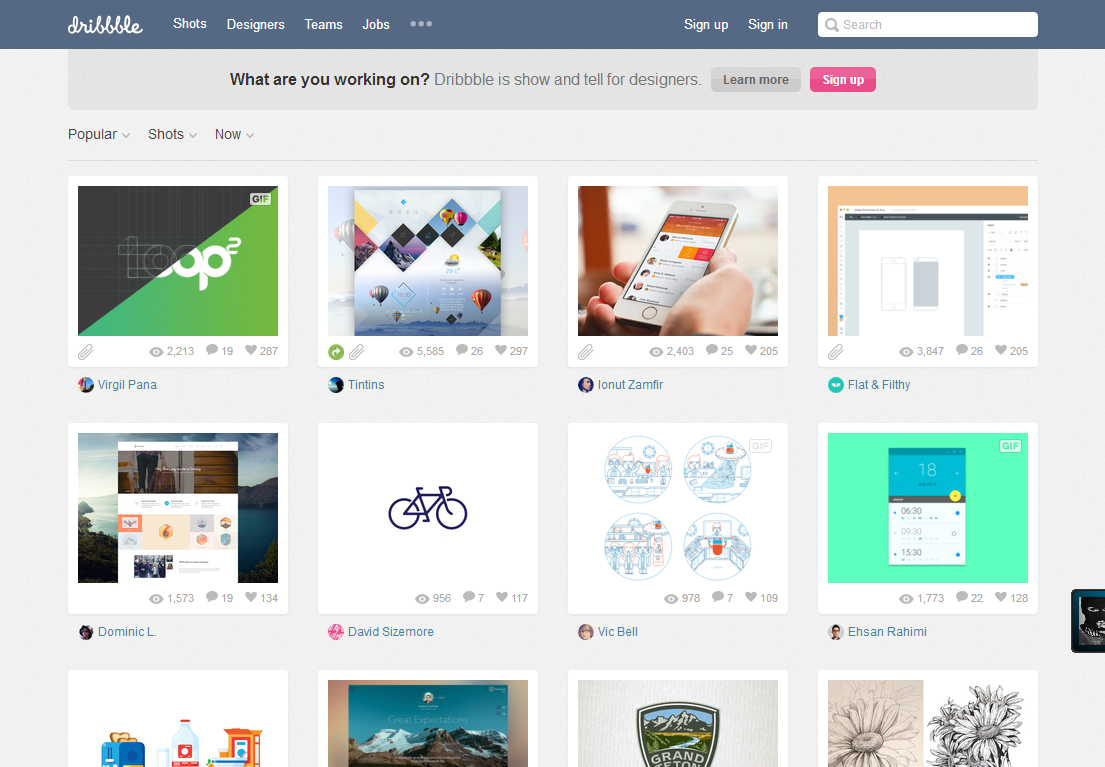
Task: Open the Teams nav item
Action: (323, 25)
